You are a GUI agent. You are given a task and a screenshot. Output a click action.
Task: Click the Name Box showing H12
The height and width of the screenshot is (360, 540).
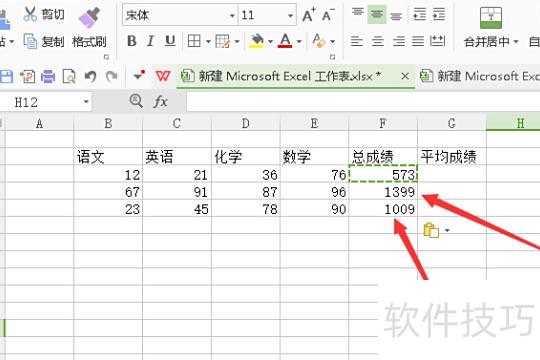(45, 102)
